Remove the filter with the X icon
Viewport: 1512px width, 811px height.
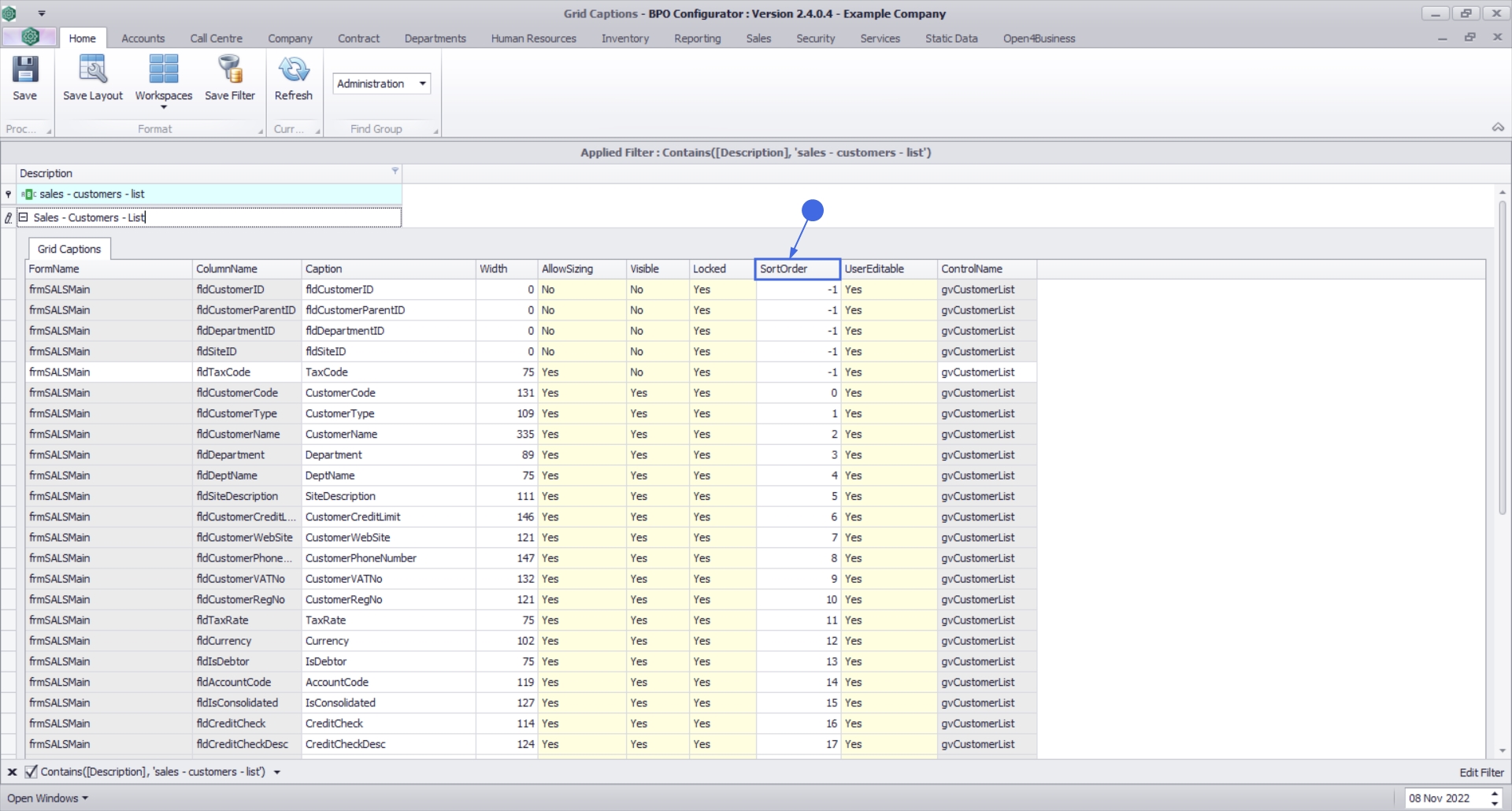12,772
